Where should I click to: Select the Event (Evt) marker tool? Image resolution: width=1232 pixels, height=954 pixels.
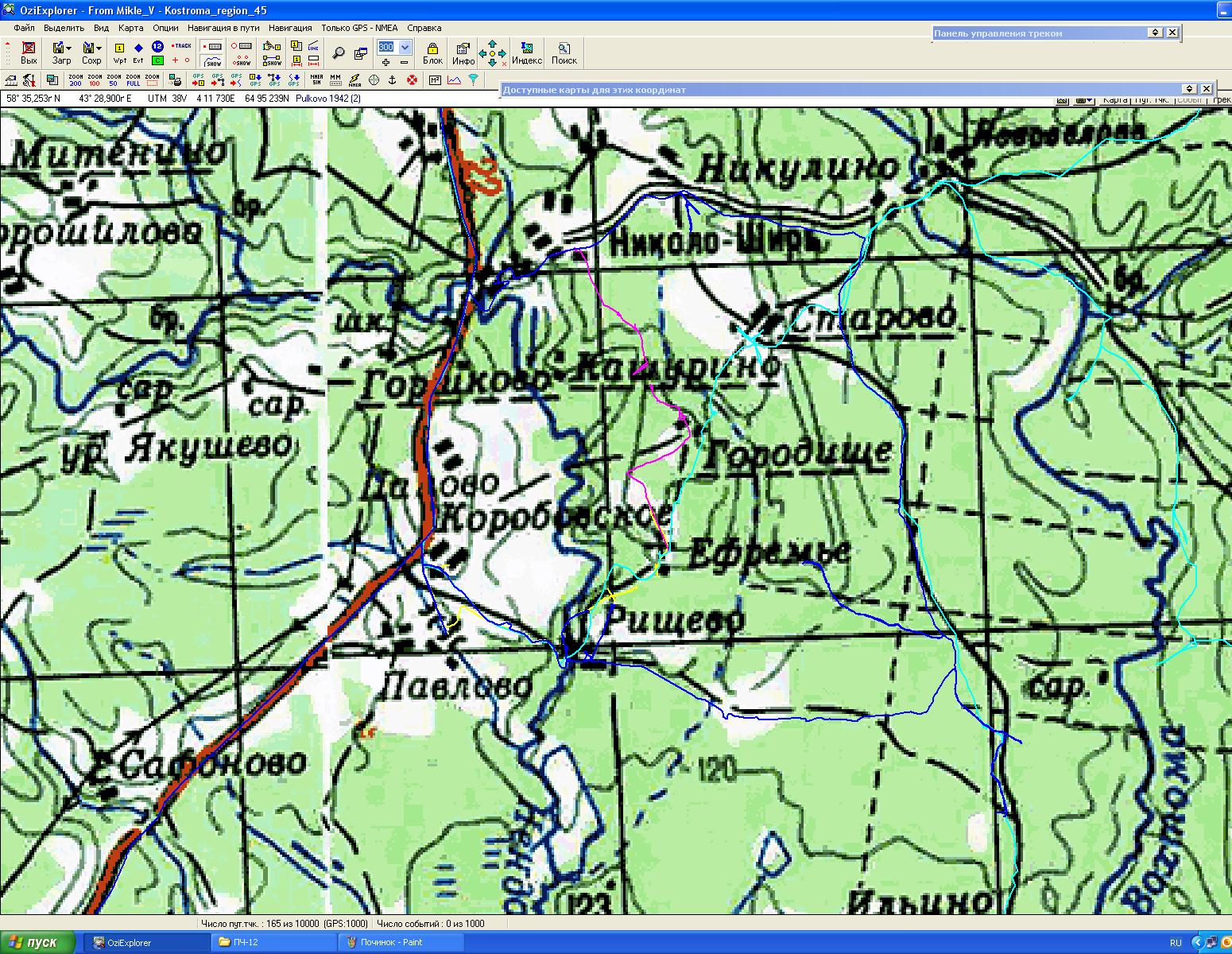point(138,53)
